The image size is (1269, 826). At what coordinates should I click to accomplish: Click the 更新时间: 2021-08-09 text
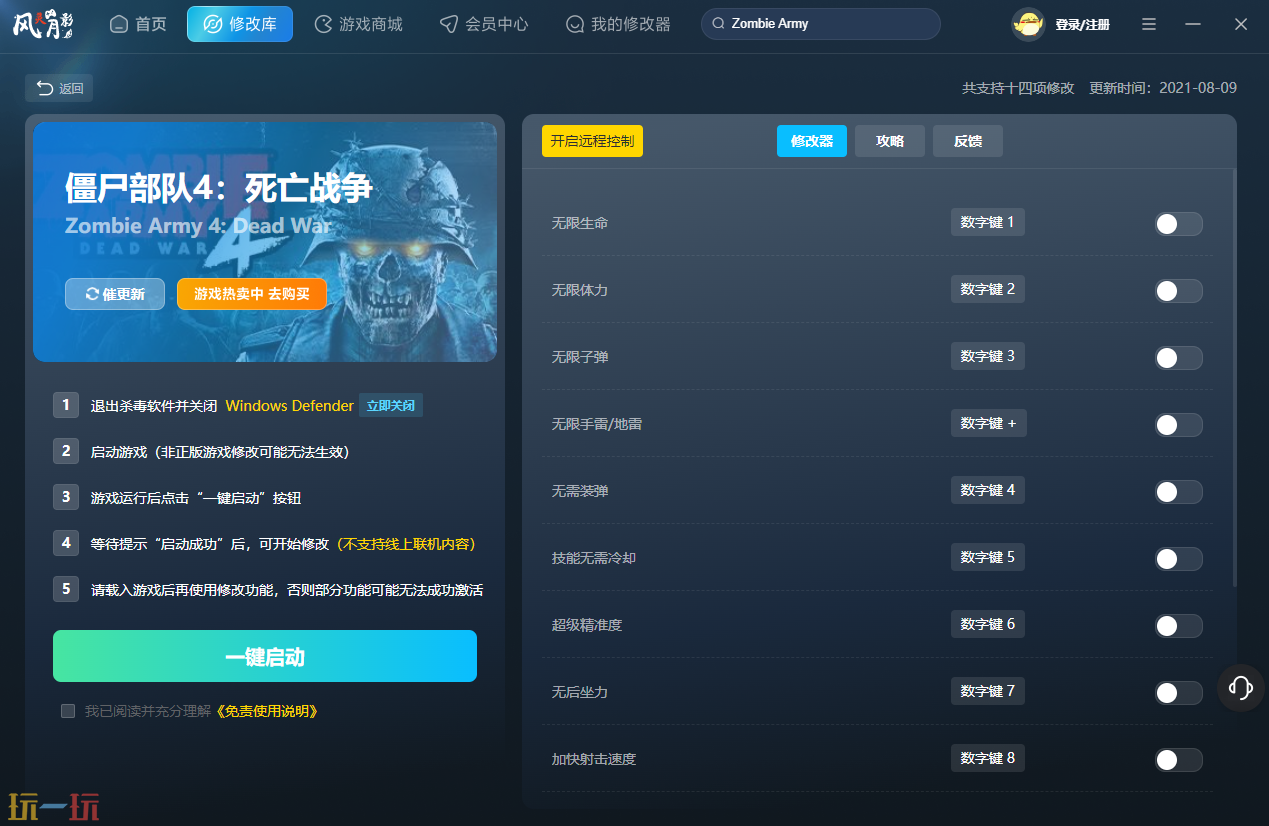[x=1163, y=88]
